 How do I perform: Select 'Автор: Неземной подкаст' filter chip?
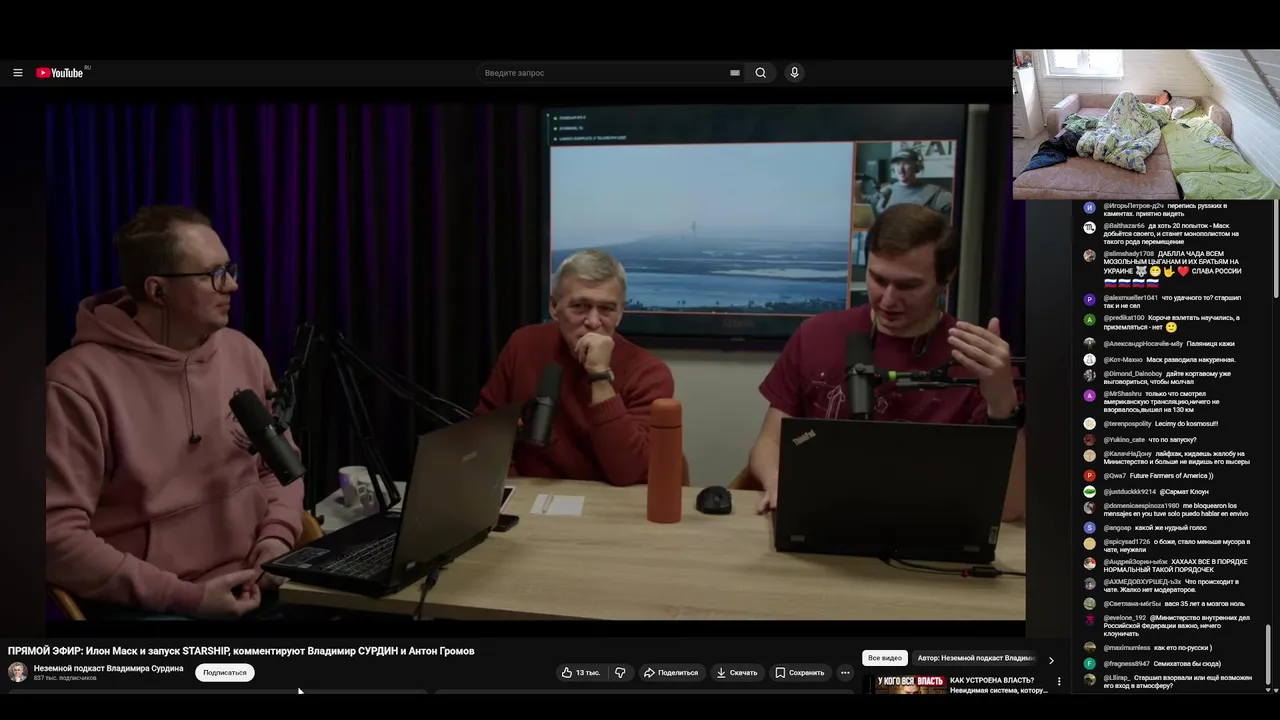975,659
